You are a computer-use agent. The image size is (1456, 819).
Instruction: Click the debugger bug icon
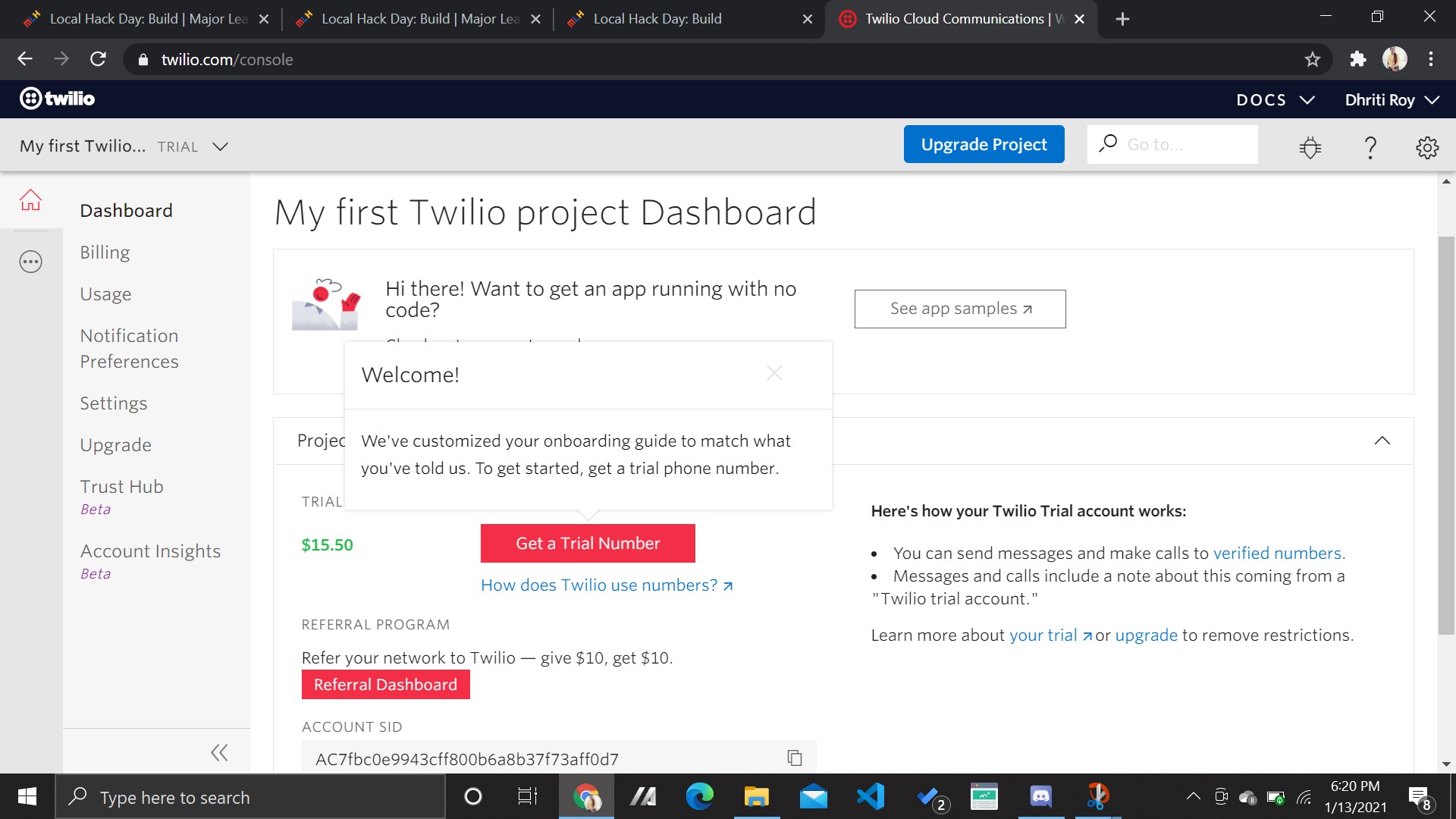click(1310, 147)
